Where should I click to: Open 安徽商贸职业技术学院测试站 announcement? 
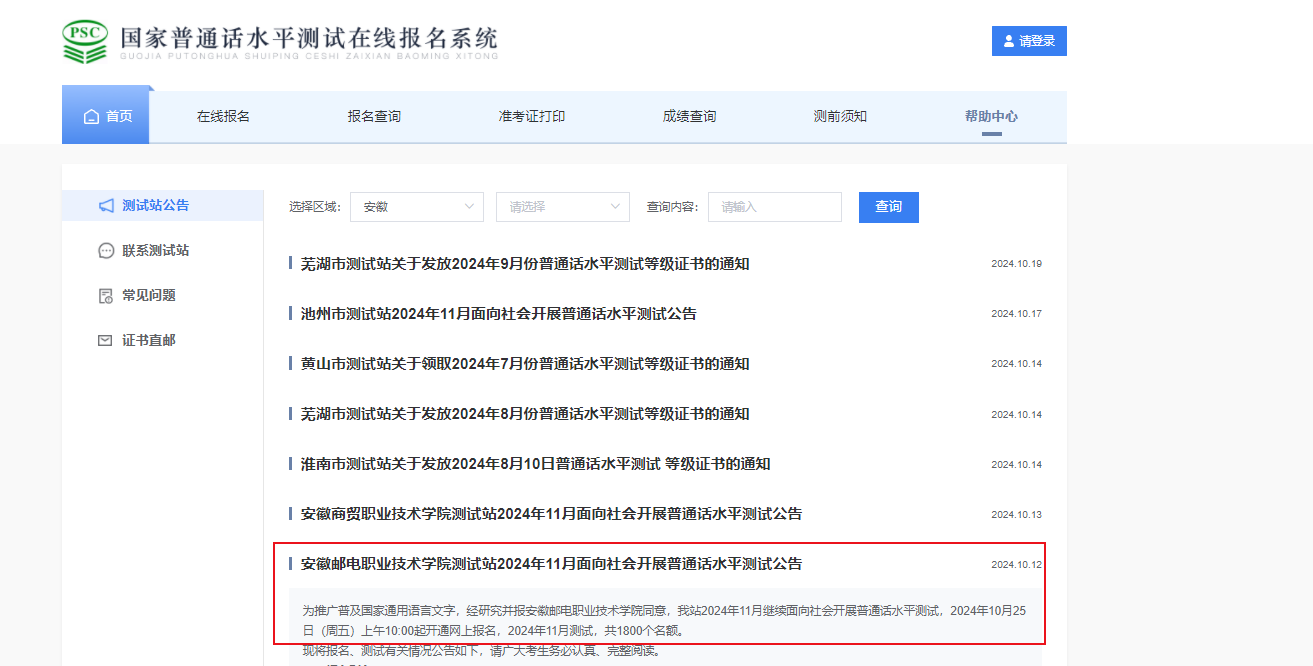551,514
